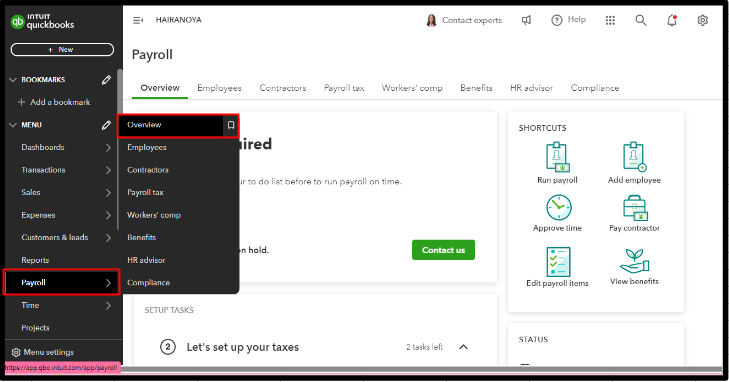Collapse the Let's set up your taxes section
The image size is (729, 382).
click(464, 347)
